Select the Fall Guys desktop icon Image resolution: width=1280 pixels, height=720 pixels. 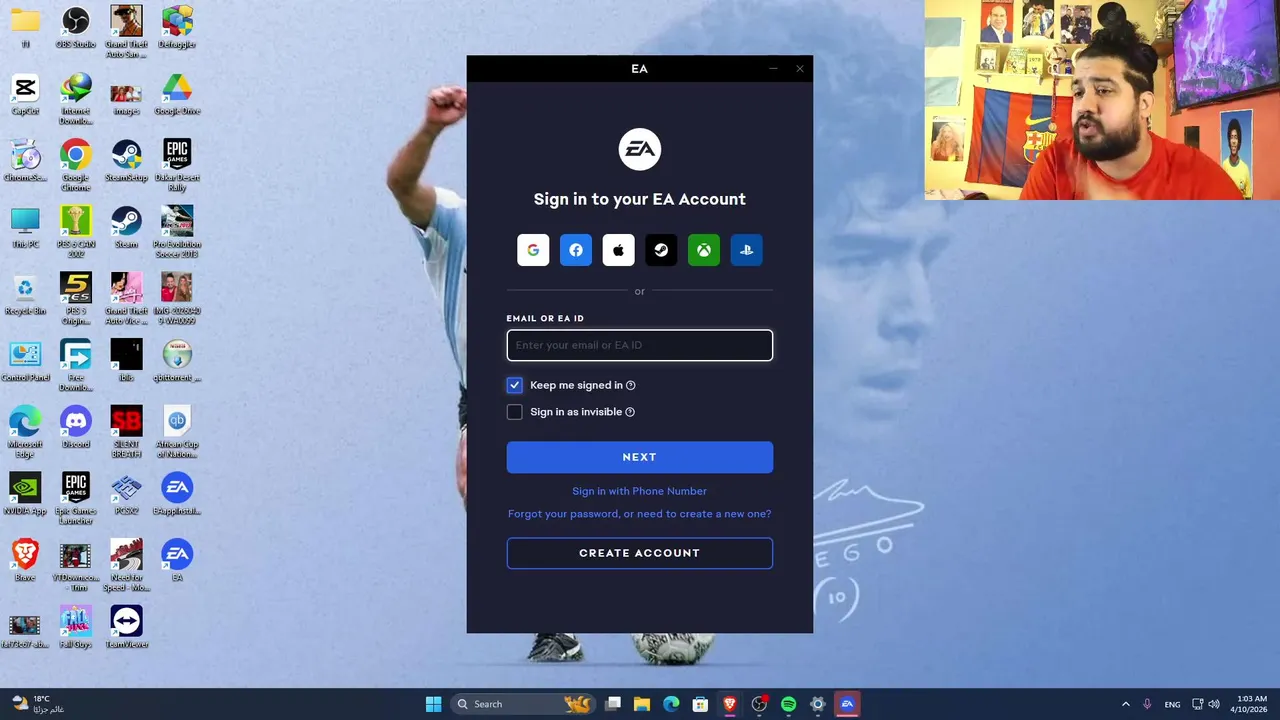pyautogui.click(x=76, y=628)
